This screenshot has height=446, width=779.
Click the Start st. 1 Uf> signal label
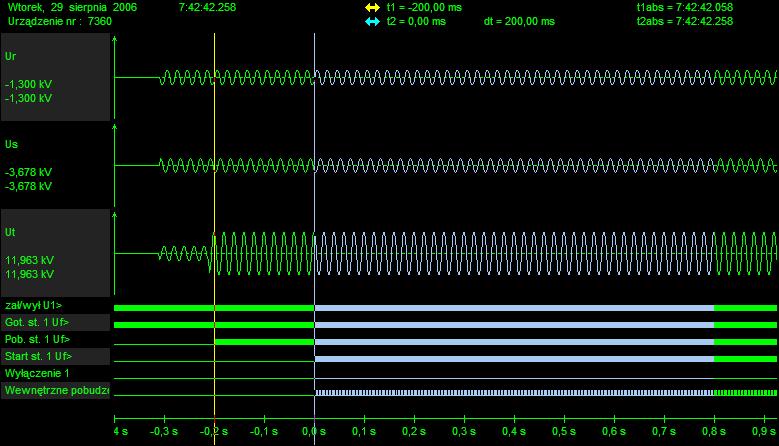coord(38,356)
